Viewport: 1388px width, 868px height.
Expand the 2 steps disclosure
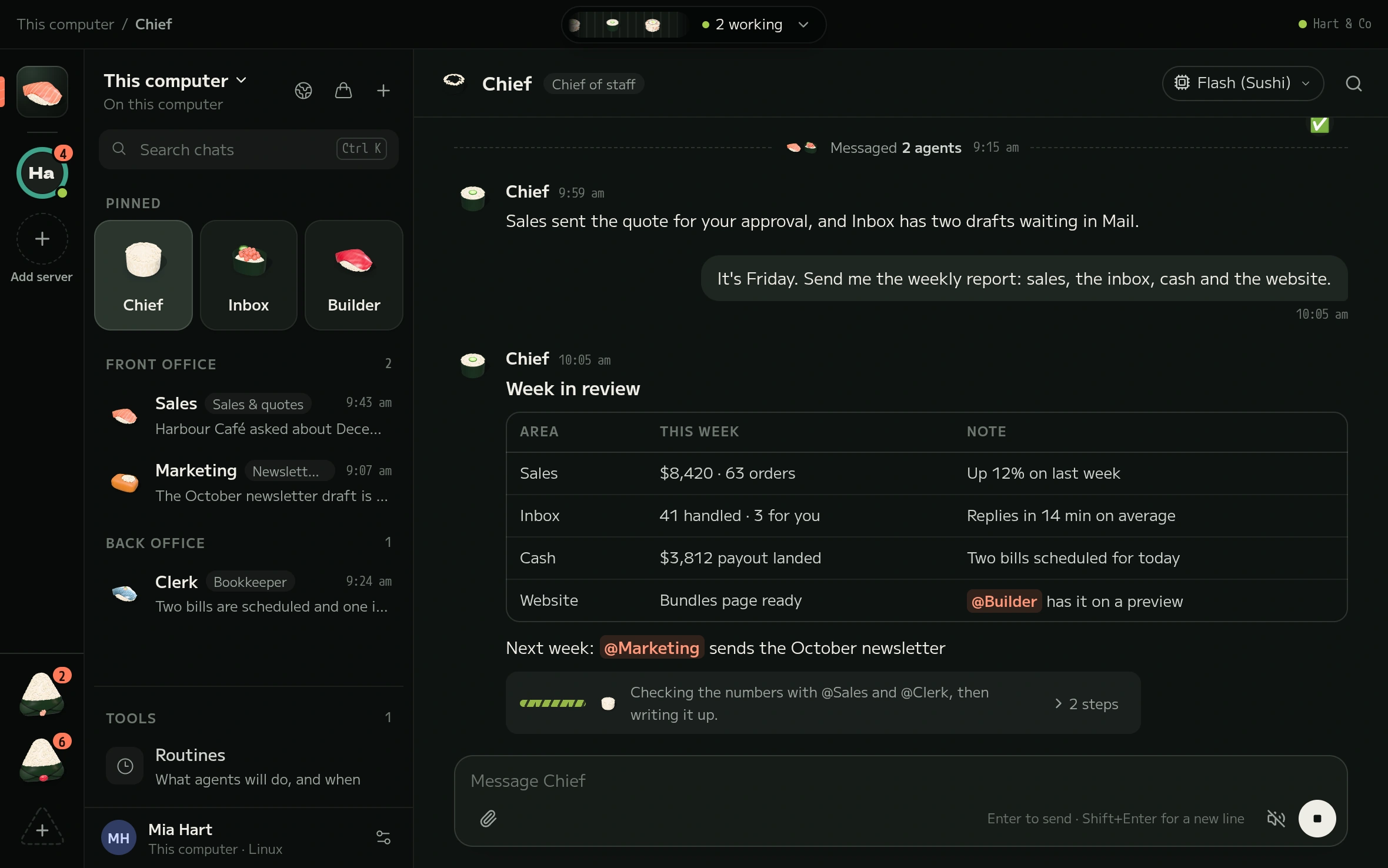pos(1087,704)
